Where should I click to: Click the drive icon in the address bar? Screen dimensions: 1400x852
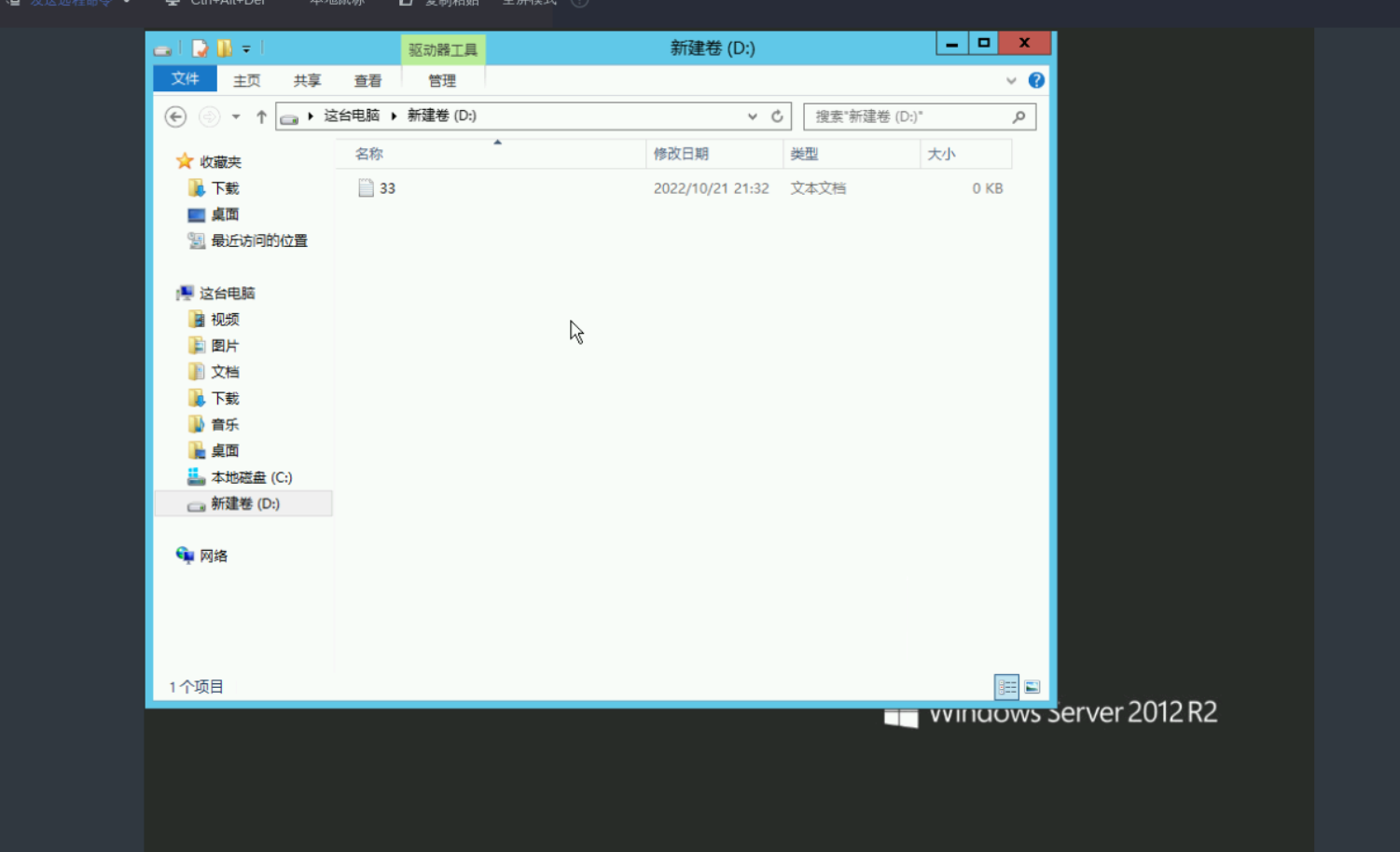pyautogui.click(x=289, y=117)
